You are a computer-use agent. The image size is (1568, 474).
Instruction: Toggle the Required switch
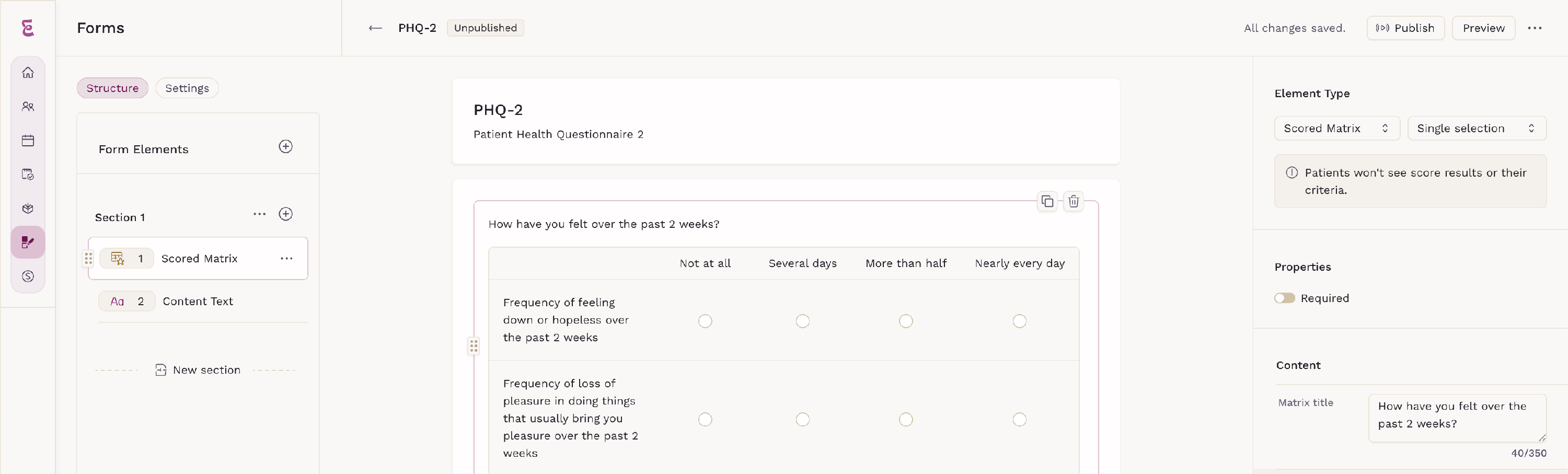1284,298
